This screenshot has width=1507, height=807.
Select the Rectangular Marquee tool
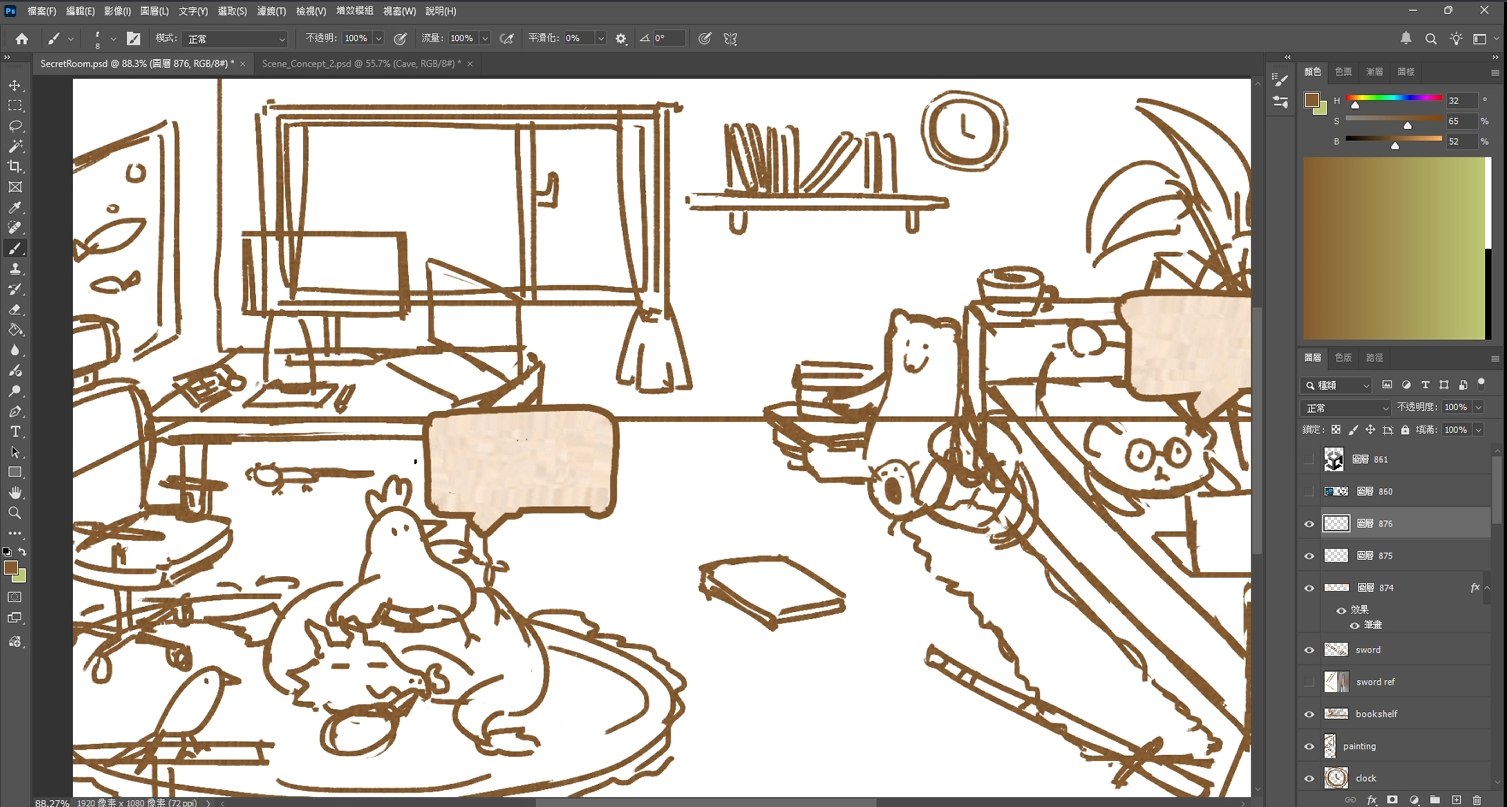15,105
